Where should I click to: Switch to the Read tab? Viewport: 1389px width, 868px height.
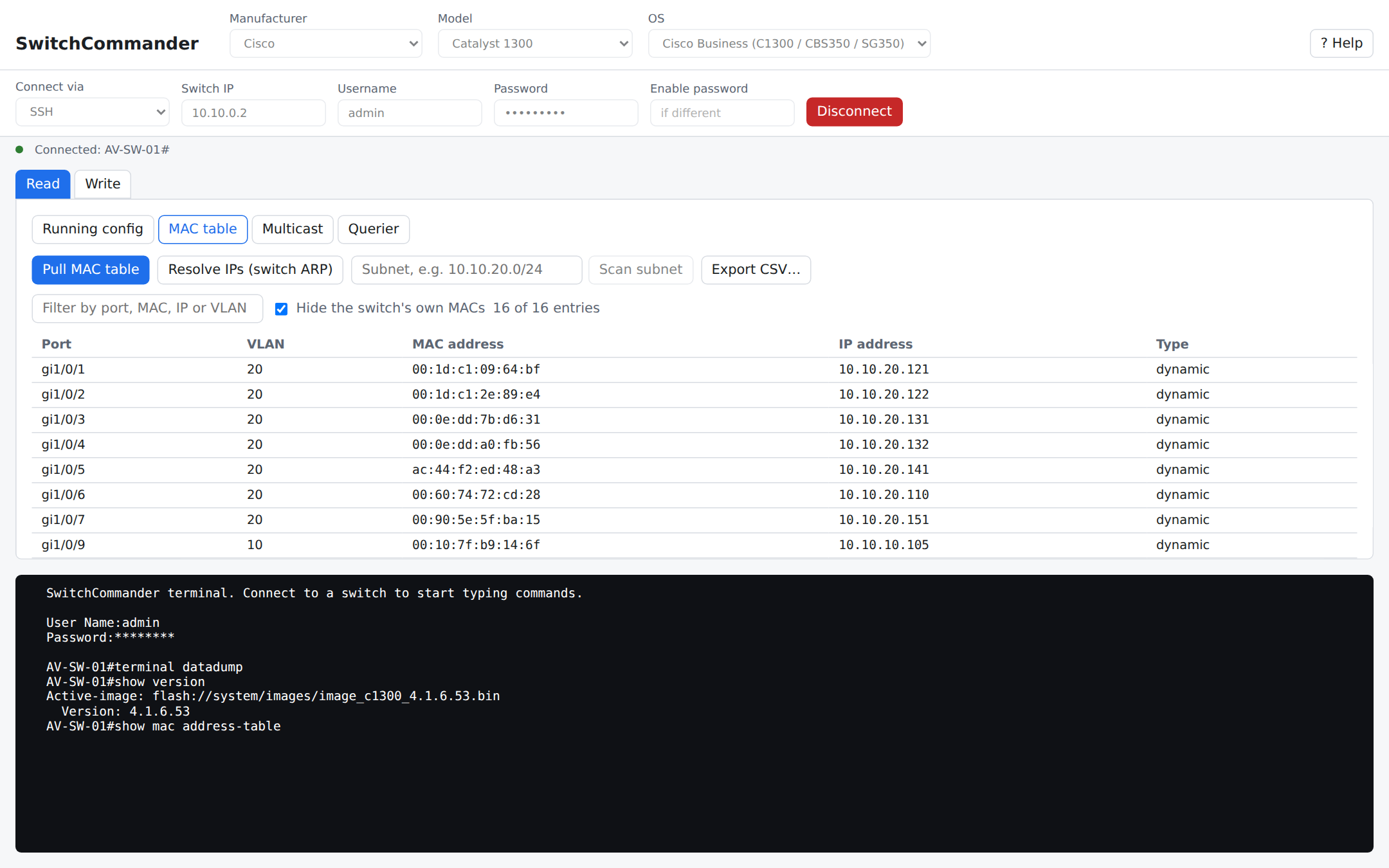(43, 184)
